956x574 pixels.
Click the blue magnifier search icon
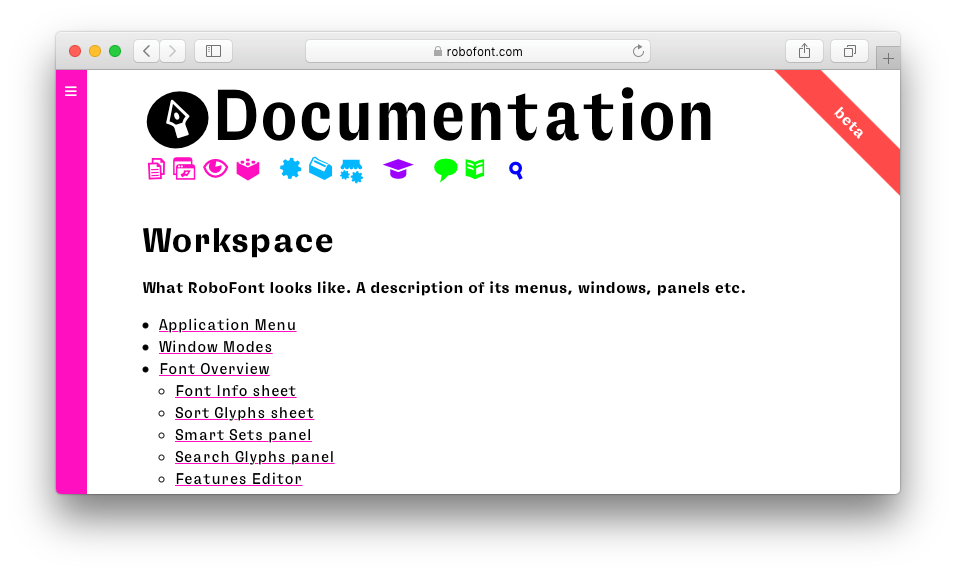(516, 170)
